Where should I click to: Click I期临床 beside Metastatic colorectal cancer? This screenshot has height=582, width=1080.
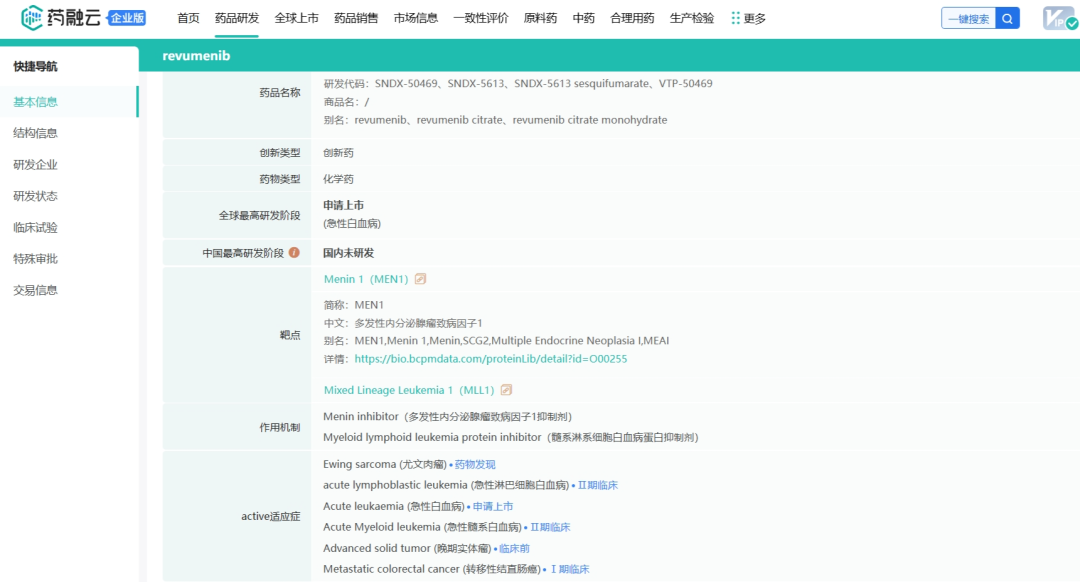point(569,569)
